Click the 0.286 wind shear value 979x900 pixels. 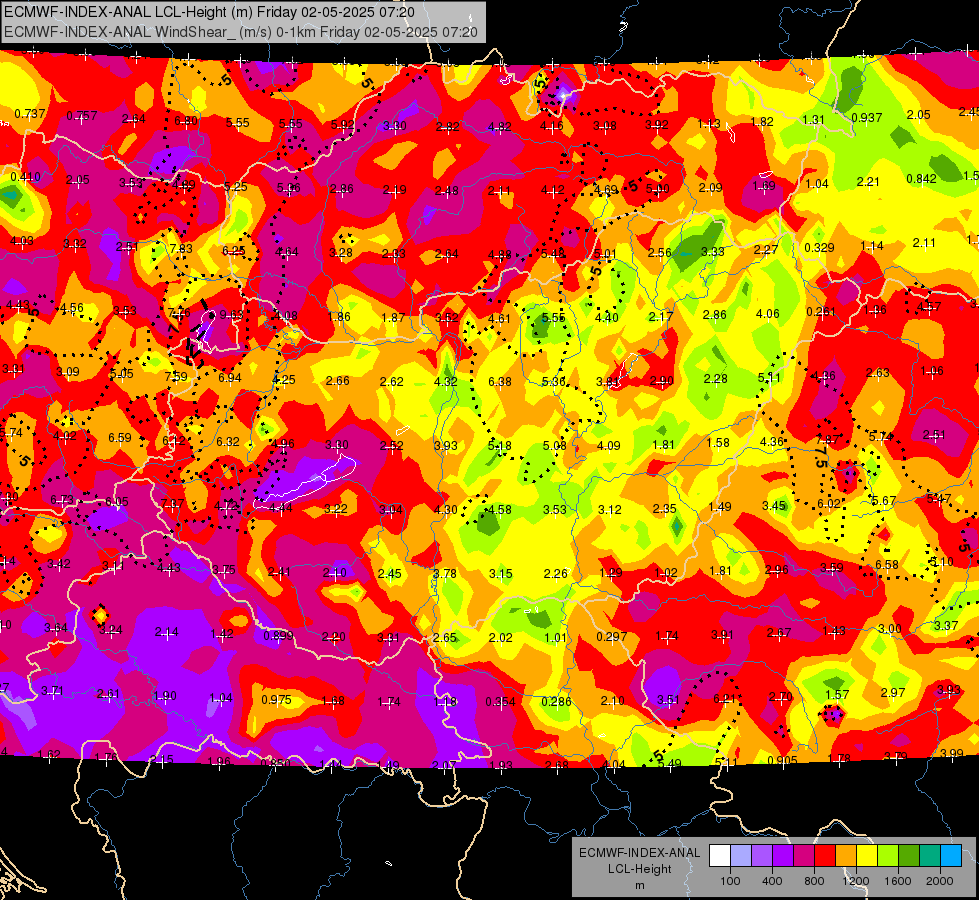coord(556,701)
